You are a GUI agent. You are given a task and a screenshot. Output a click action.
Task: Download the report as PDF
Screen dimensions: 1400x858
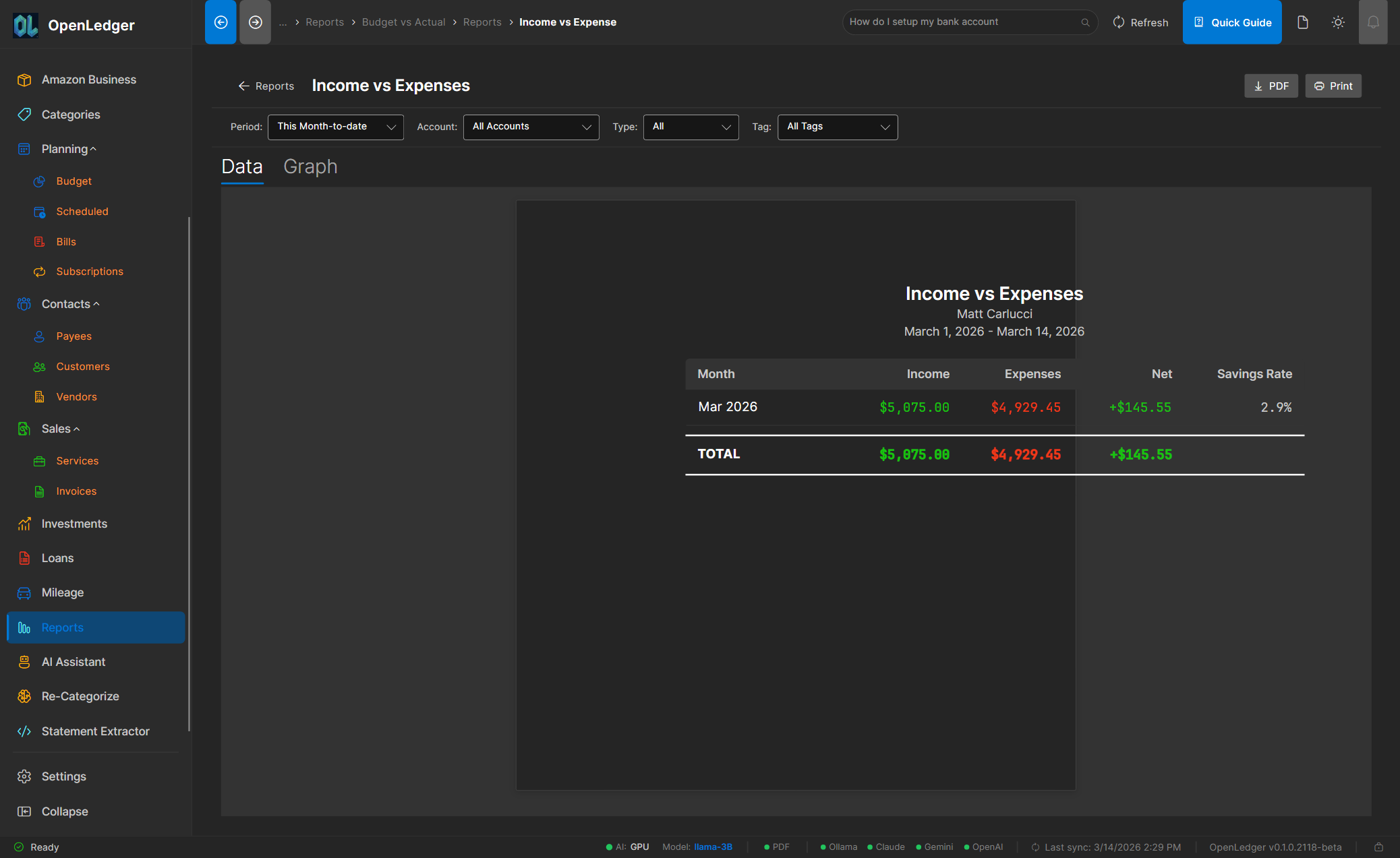click(x=1271, y=86)
